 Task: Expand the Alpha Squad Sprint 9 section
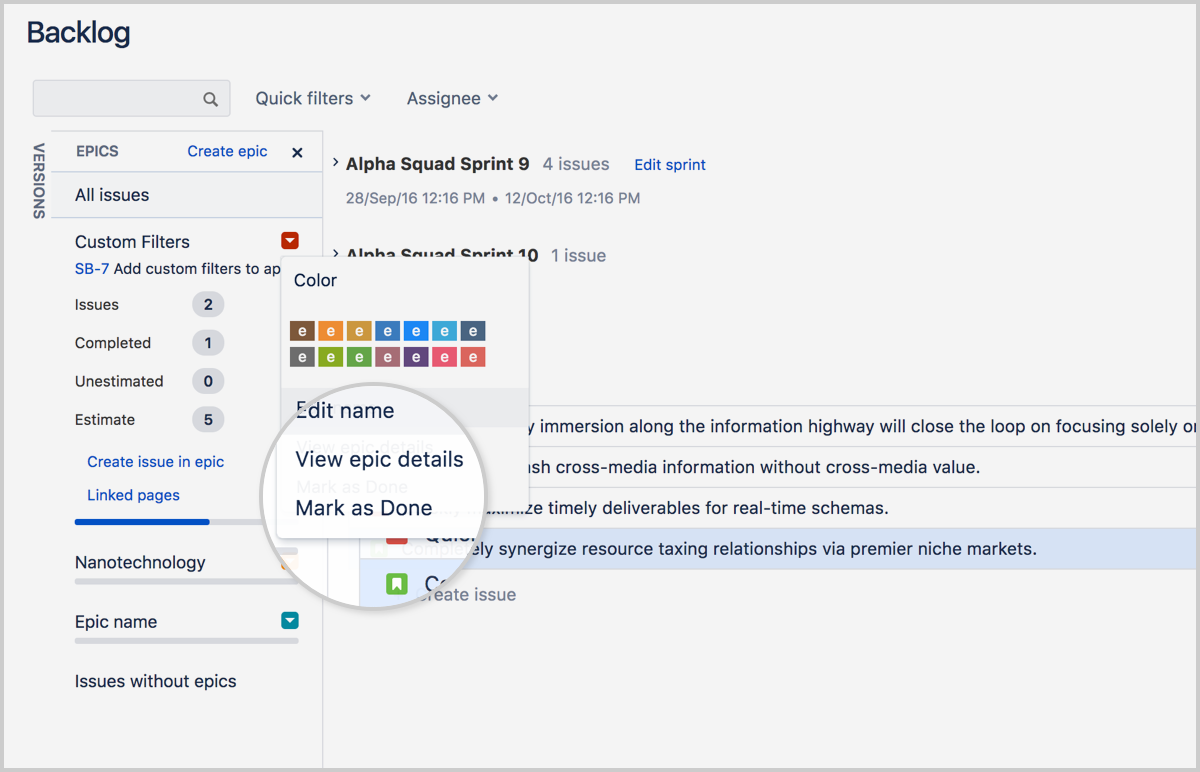point(334,163)
